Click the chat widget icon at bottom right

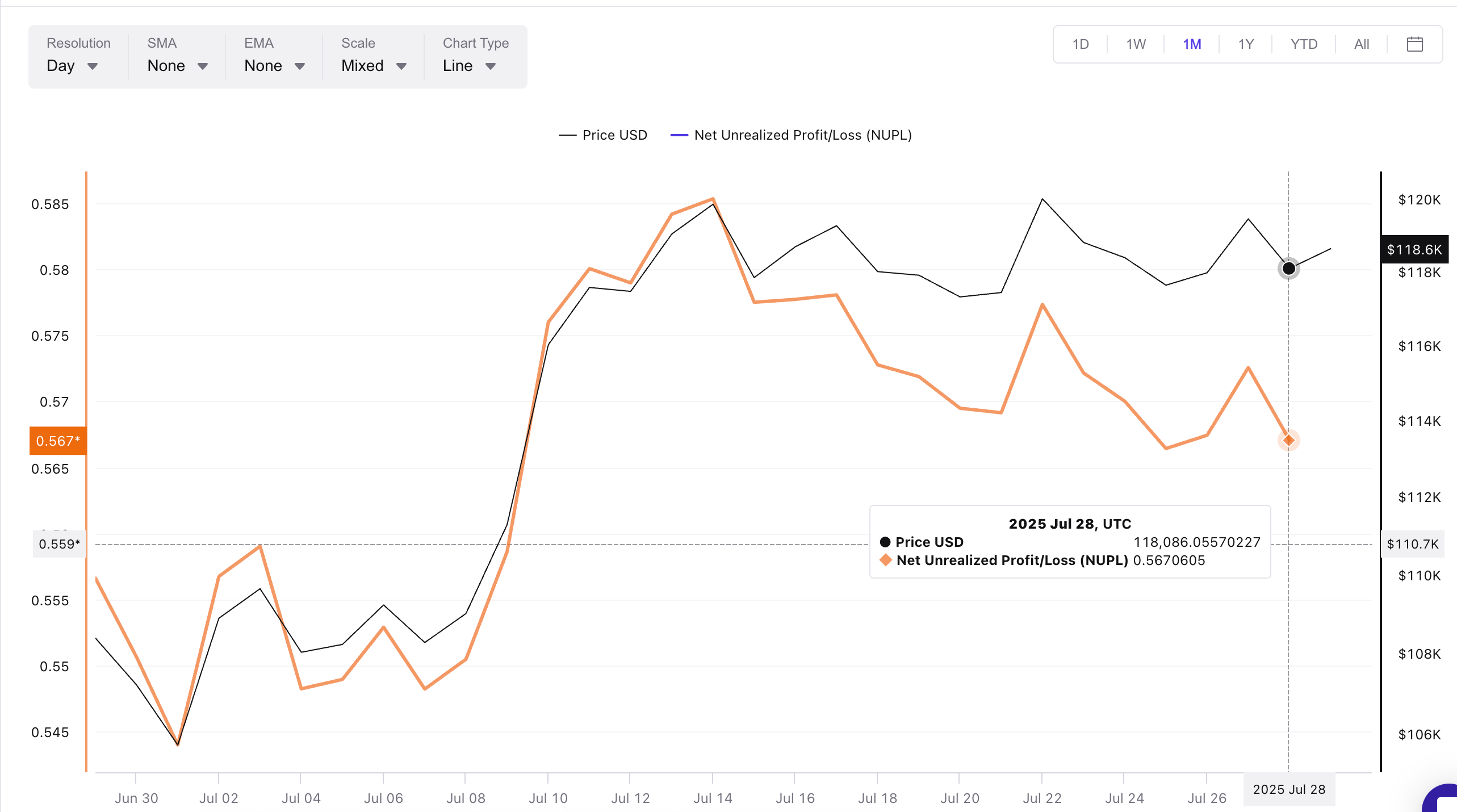[x=1442, y=800]
